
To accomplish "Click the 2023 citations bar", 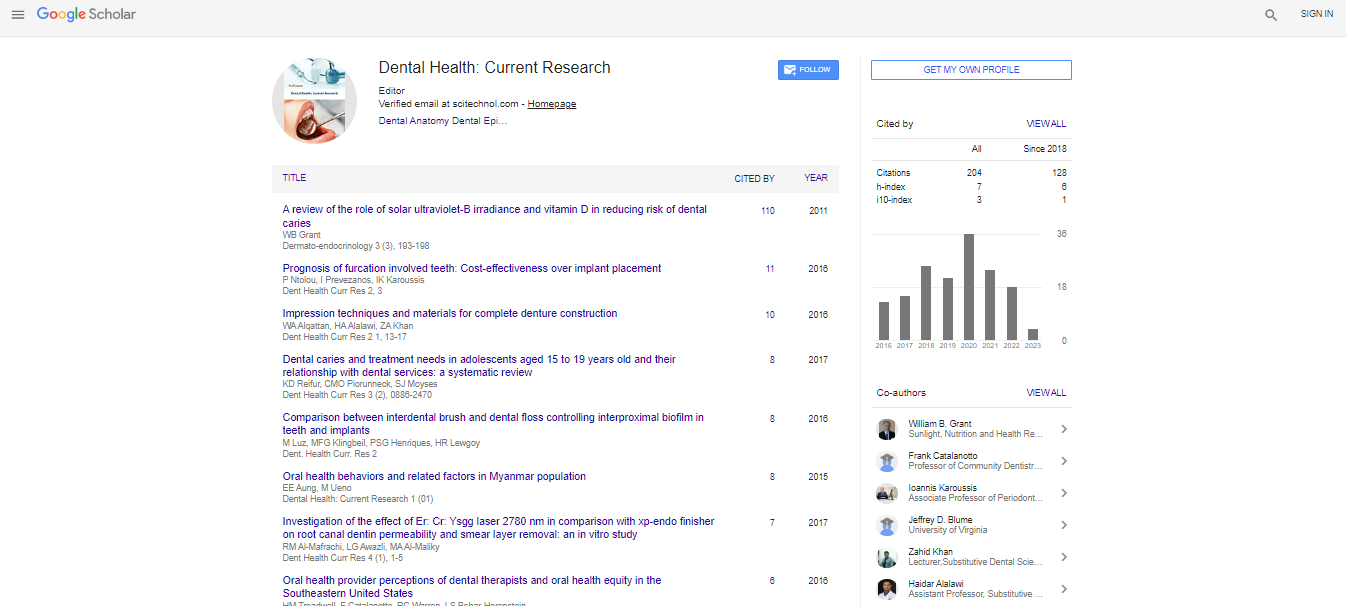I will (1033, 335).
